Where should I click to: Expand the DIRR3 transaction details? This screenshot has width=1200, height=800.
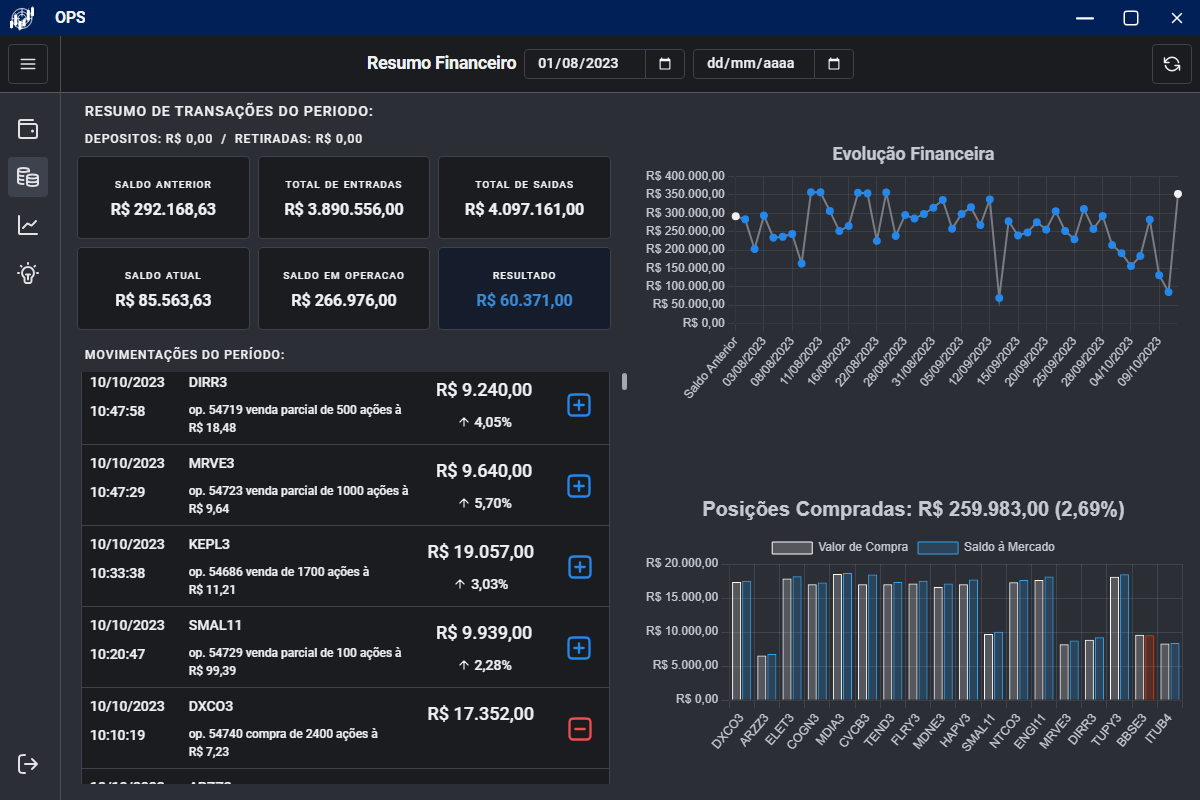579,405
